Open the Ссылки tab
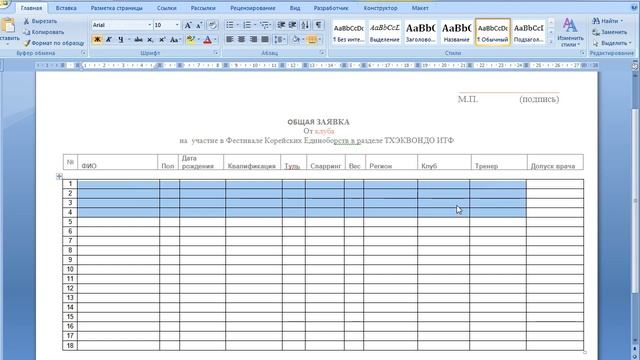The image size is (640, 360). click(167, 8)
